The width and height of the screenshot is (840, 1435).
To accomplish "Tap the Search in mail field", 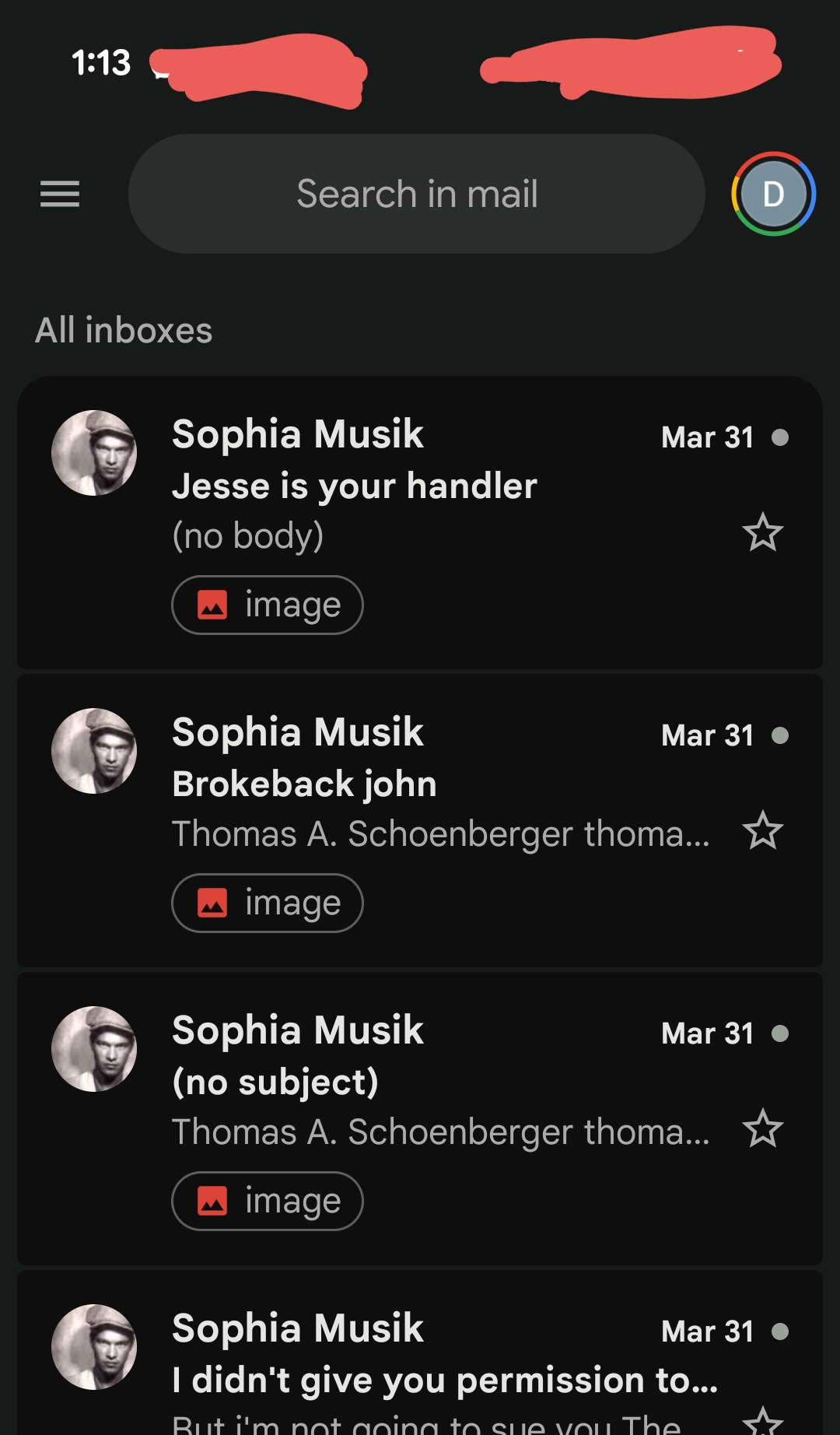I will click(x=417, y=194).
